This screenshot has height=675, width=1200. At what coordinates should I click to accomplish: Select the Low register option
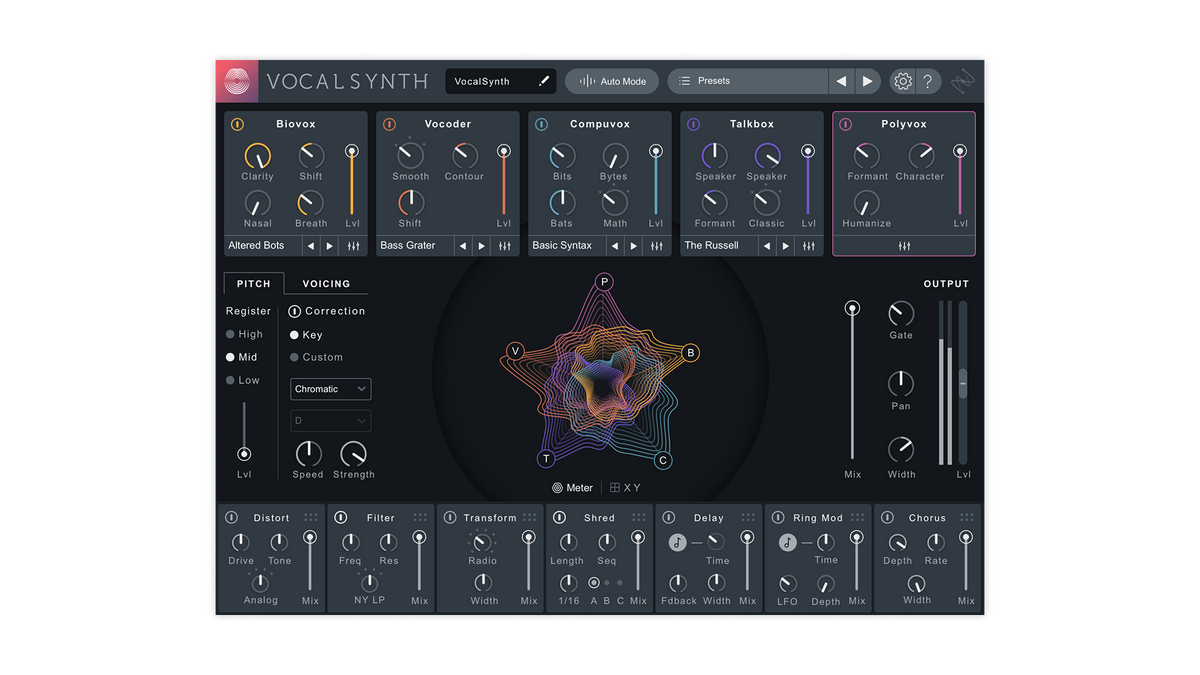[243, 381]
